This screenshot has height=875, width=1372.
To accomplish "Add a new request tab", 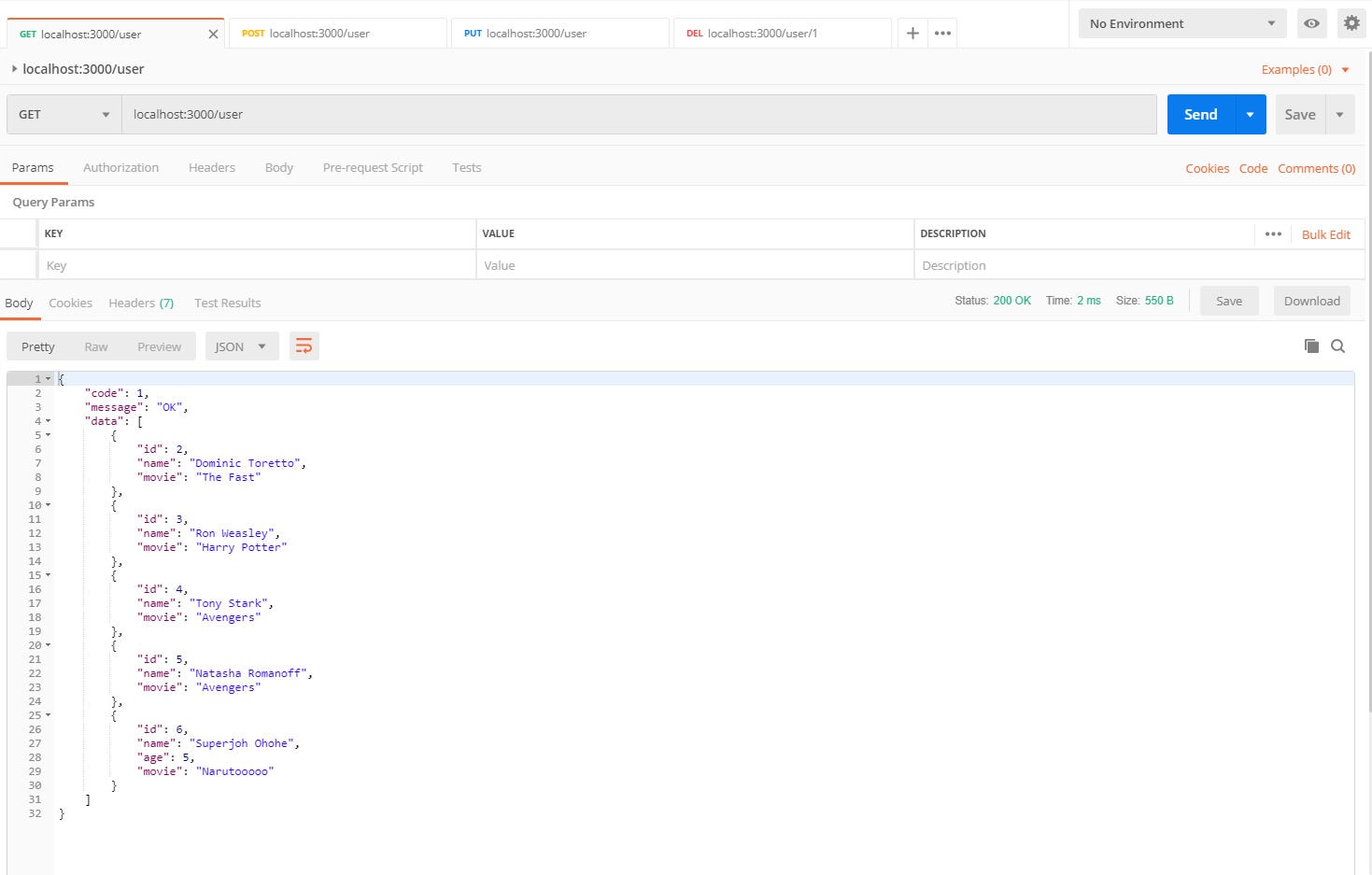I will (x=912, y=33).
